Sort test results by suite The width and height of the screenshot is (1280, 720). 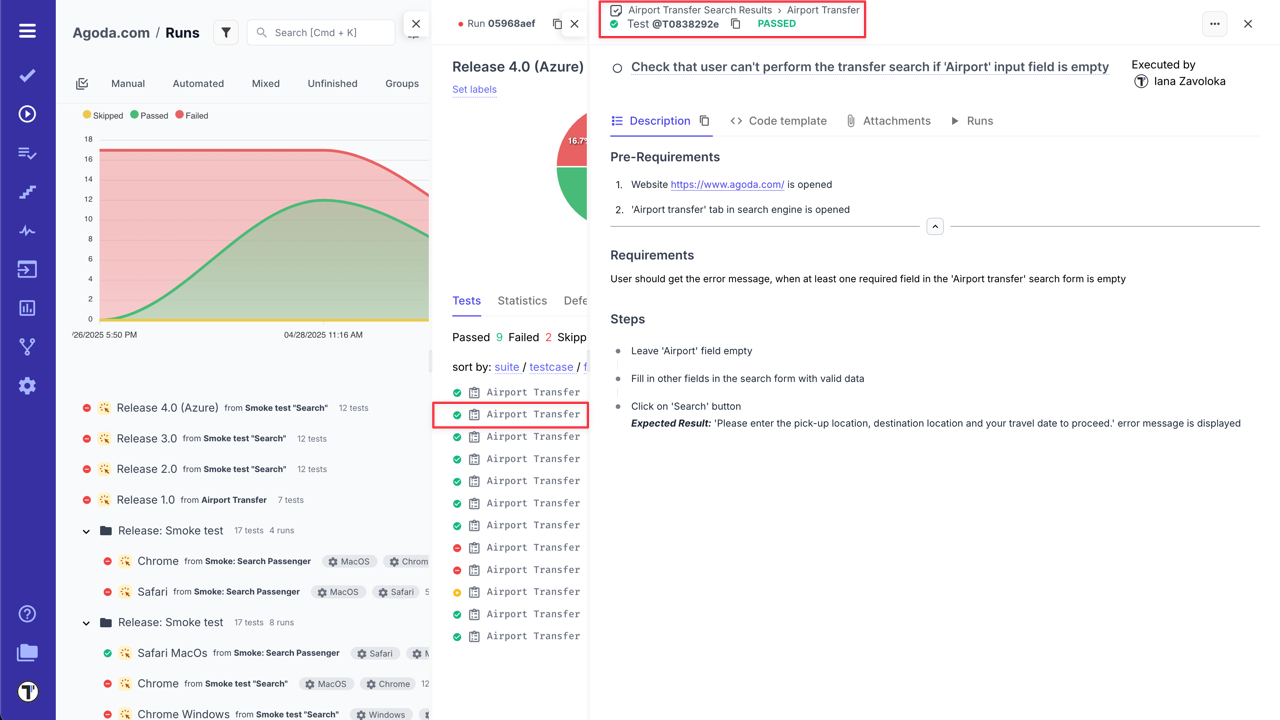(x=506, y=367)
